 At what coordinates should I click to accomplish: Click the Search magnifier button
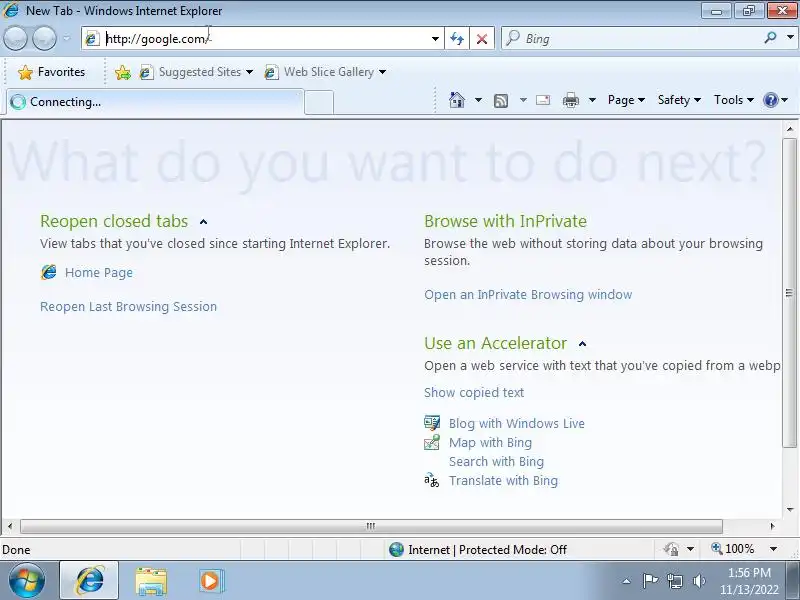[x=770, y=38]
